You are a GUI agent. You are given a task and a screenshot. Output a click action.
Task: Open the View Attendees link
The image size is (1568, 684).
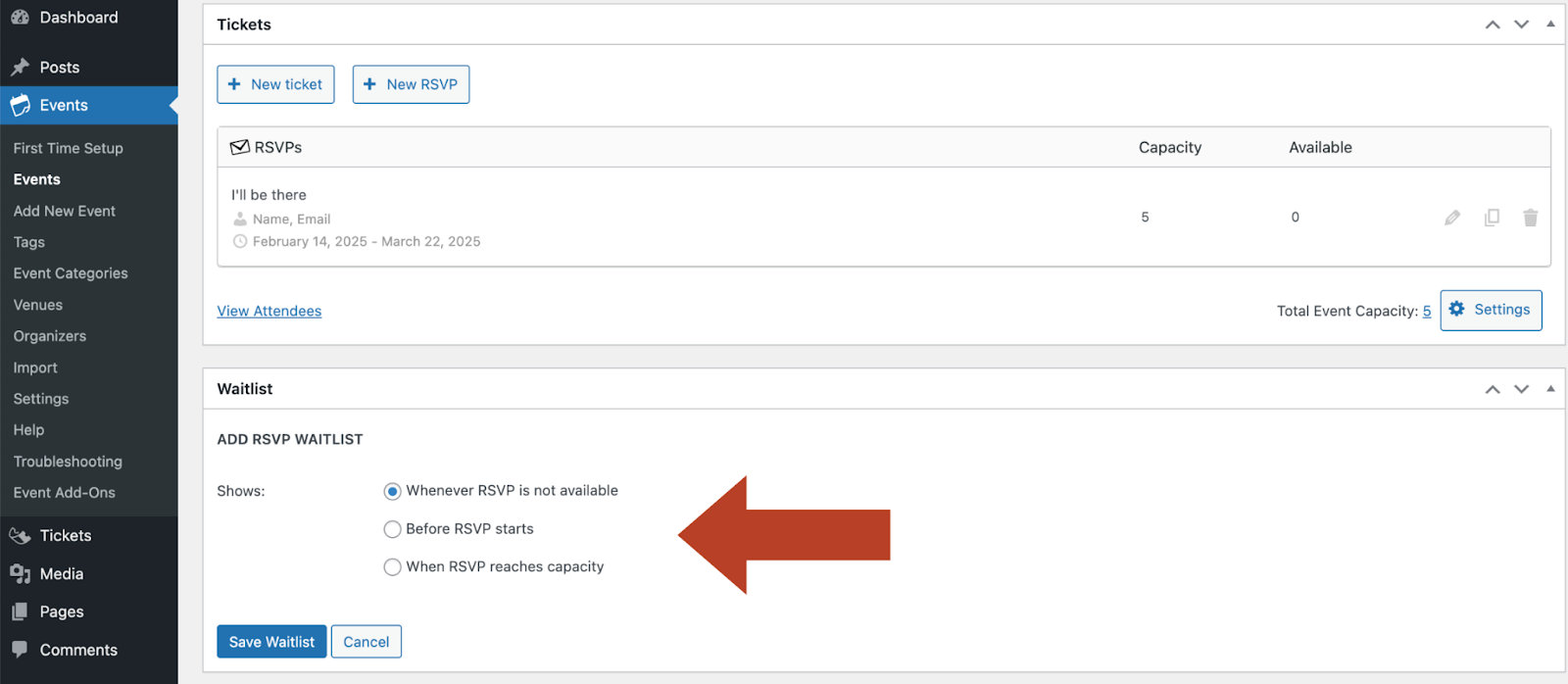click(x=269, y=311)
